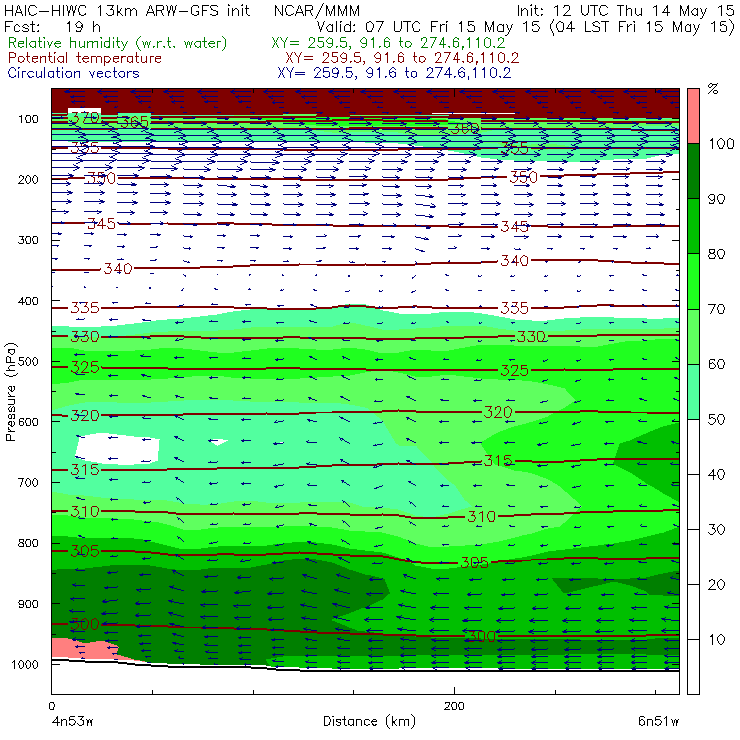
Task: Click the '365' potential temperature contour label
Action: (134, 122)
